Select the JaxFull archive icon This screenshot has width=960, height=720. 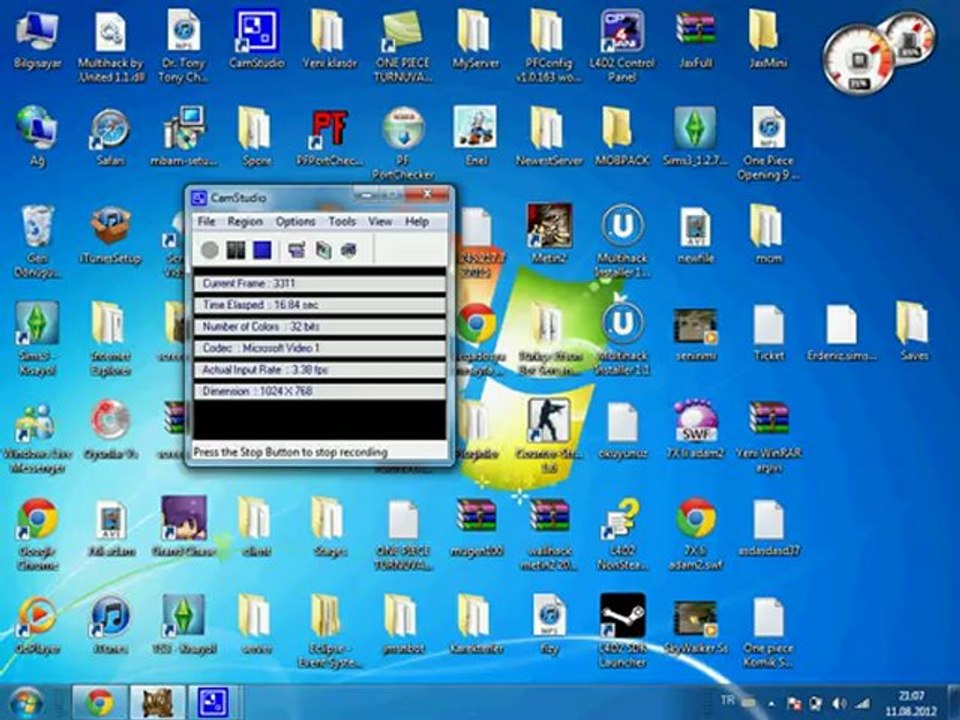(696, 40)
